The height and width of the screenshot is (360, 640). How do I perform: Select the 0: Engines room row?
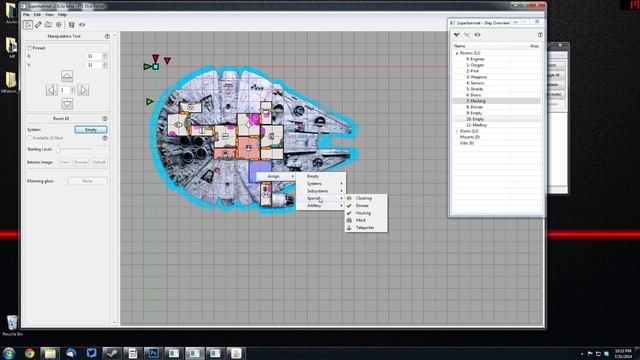[x=496, y=59]
